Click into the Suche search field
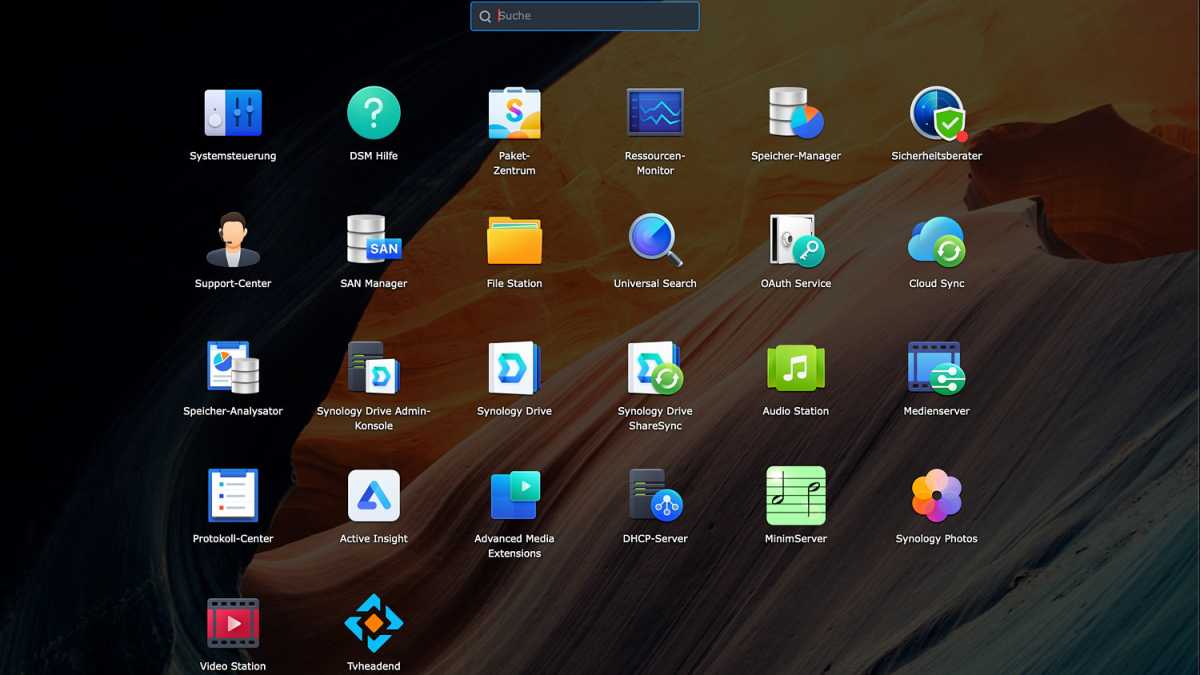This screenshot has height=675, width=1200. pyautogui.click(x=585, y=16)
